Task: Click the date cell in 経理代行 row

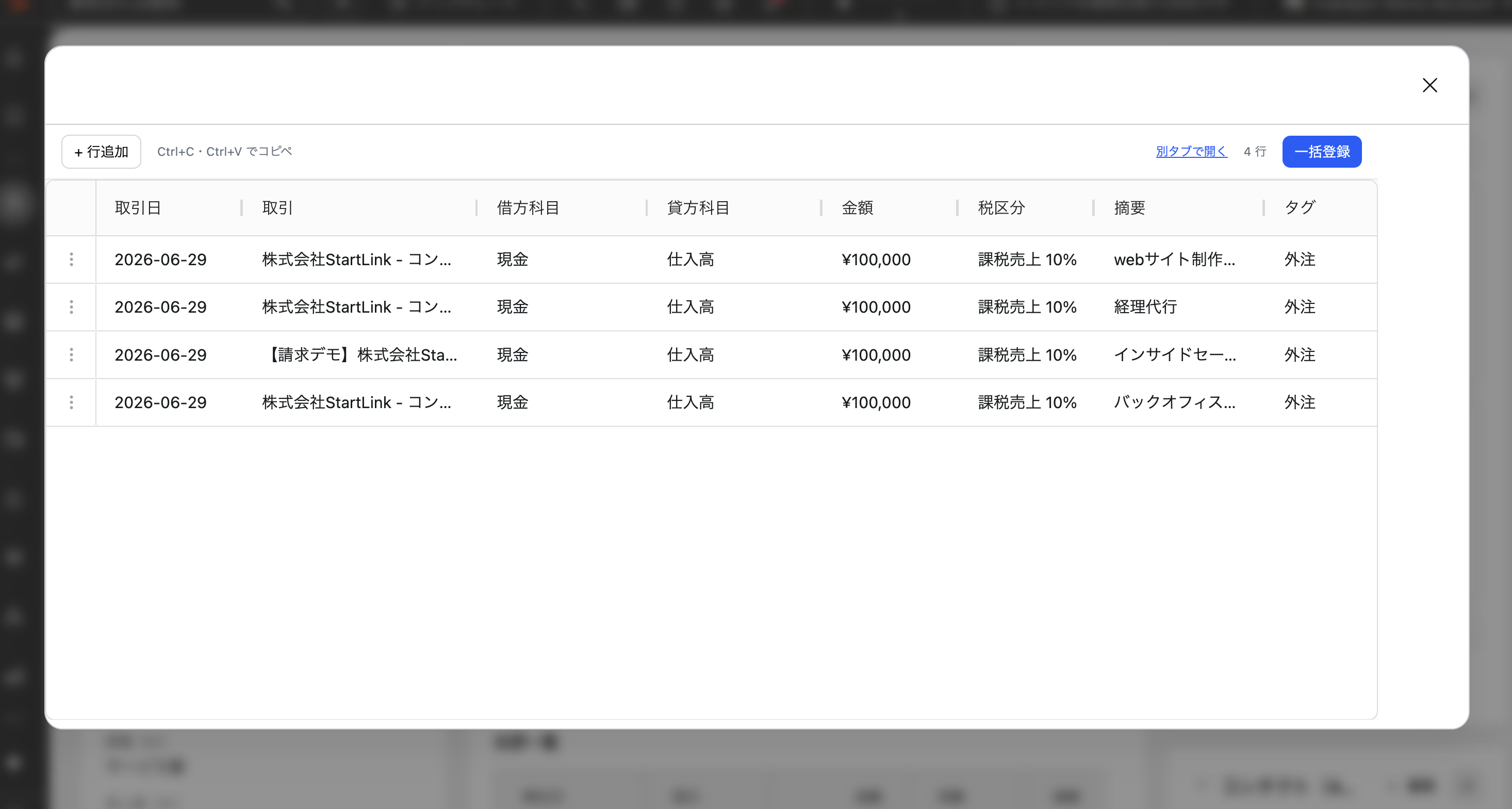Action: tap(169, 307)
